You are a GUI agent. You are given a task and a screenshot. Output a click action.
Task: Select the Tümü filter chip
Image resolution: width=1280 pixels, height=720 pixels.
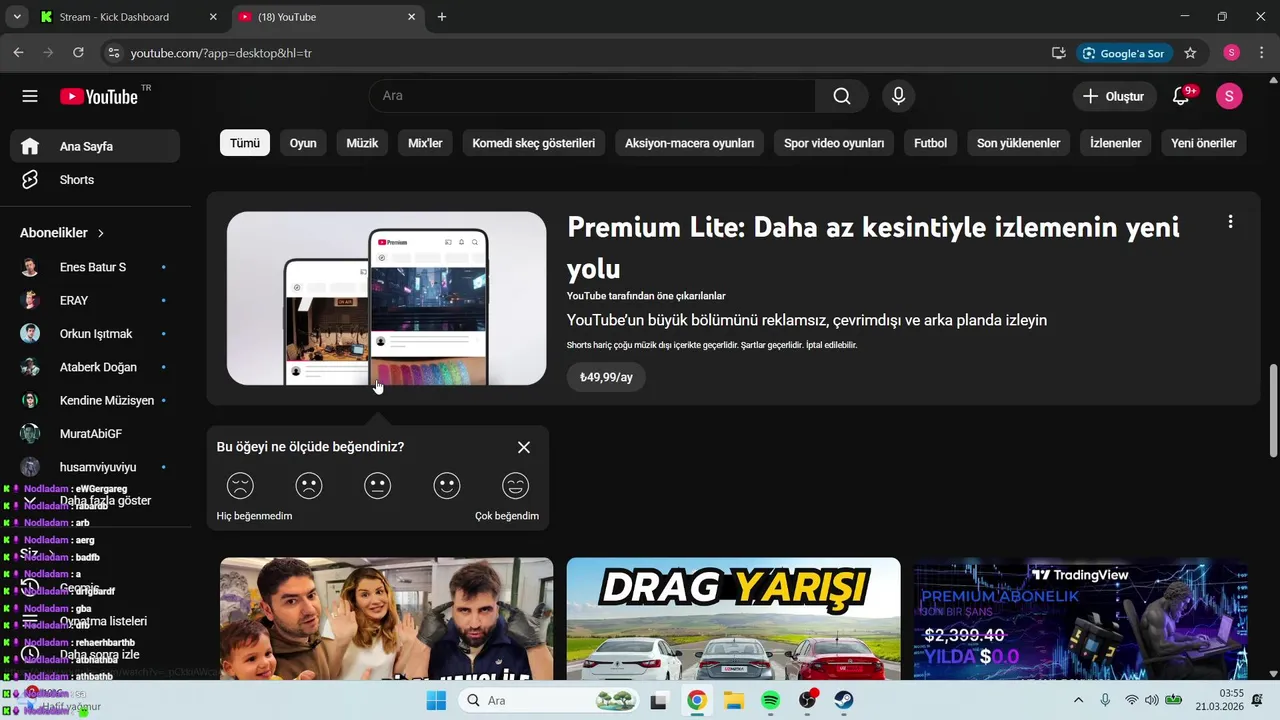[245, 143]
